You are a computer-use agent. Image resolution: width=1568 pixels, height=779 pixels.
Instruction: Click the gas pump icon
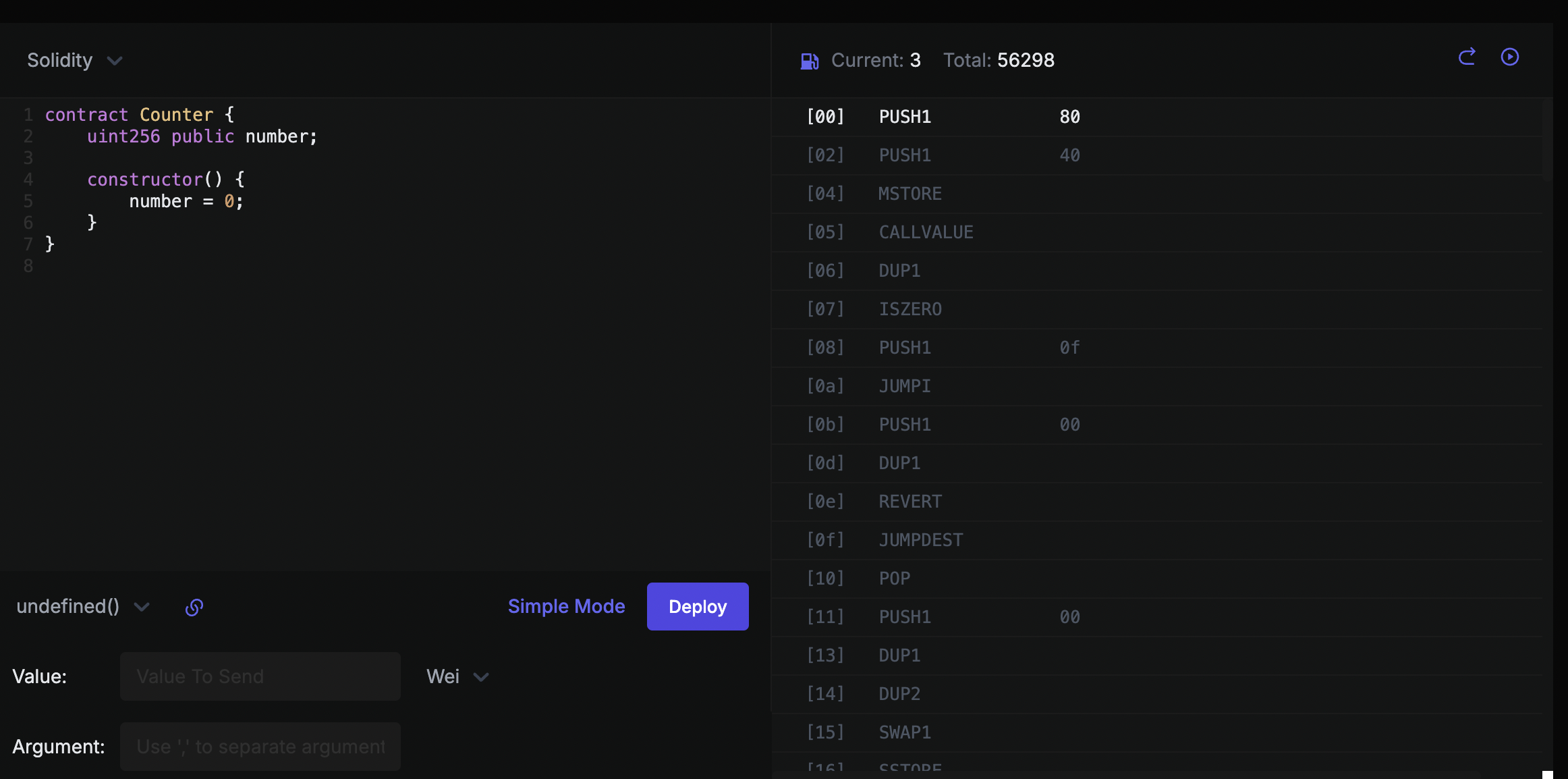pyautogui.click(x=810, y=61)
